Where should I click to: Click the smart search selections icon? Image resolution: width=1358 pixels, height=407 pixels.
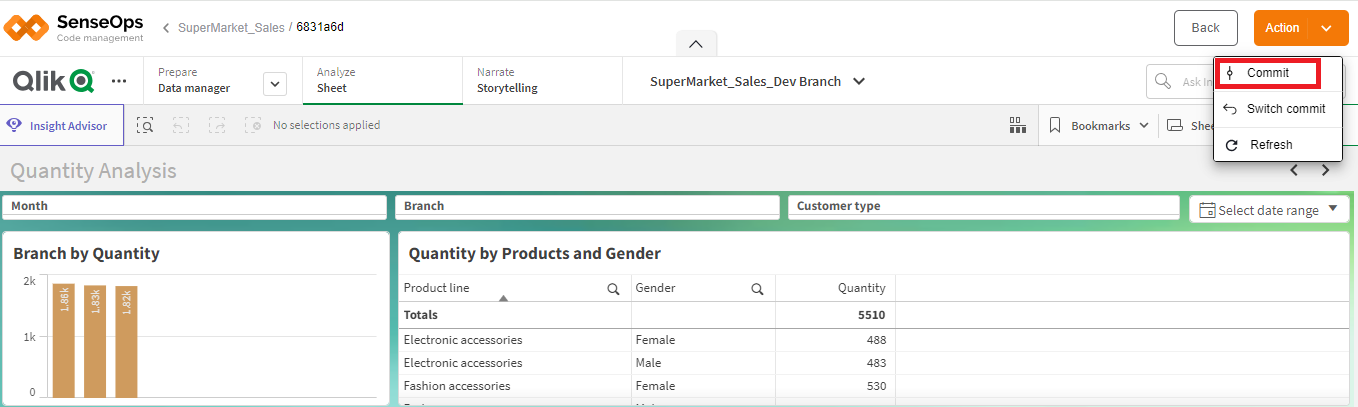[x=146, y=125]
